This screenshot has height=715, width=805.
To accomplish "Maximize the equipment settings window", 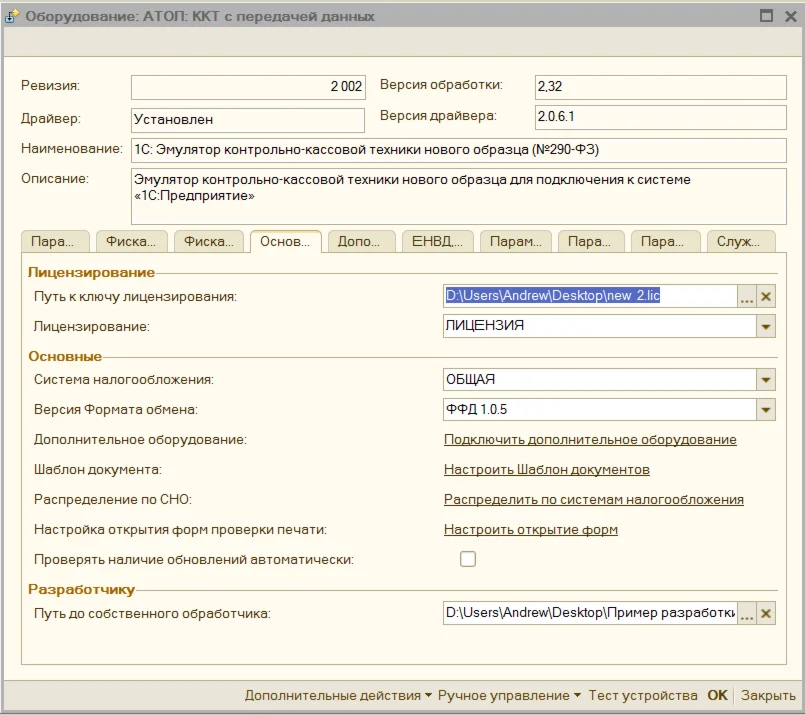I will pyautogui.click(x=766, y=16).
